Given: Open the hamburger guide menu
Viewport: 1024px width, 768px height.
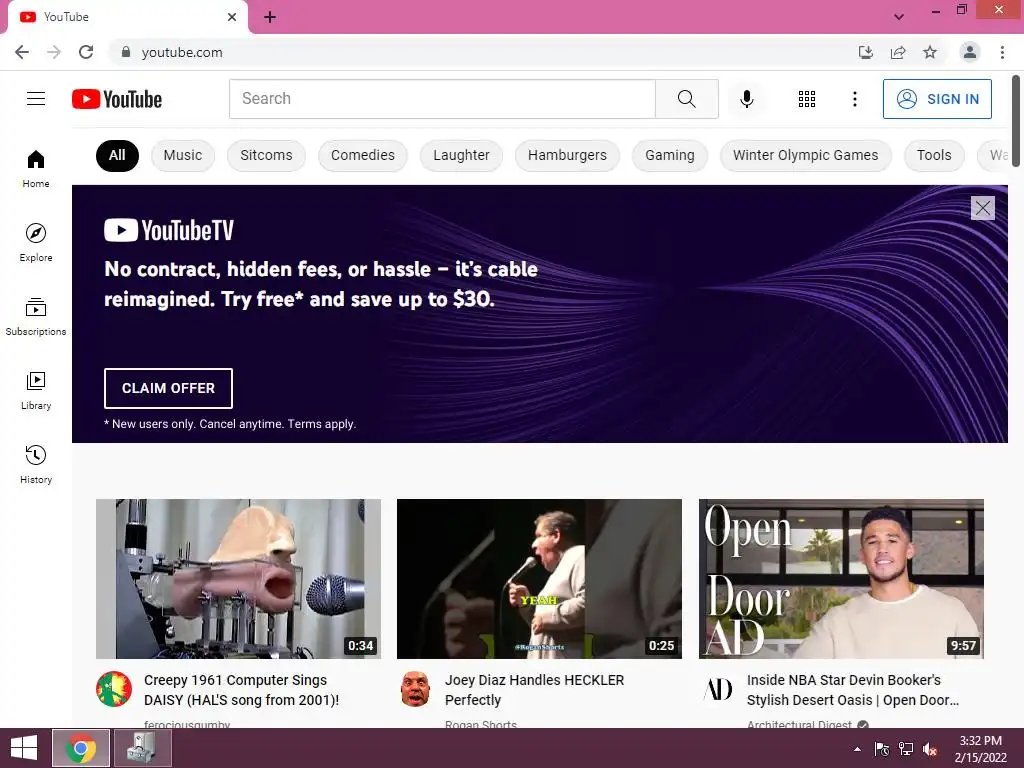Looking at the screenshot, I should click(36, 99).
